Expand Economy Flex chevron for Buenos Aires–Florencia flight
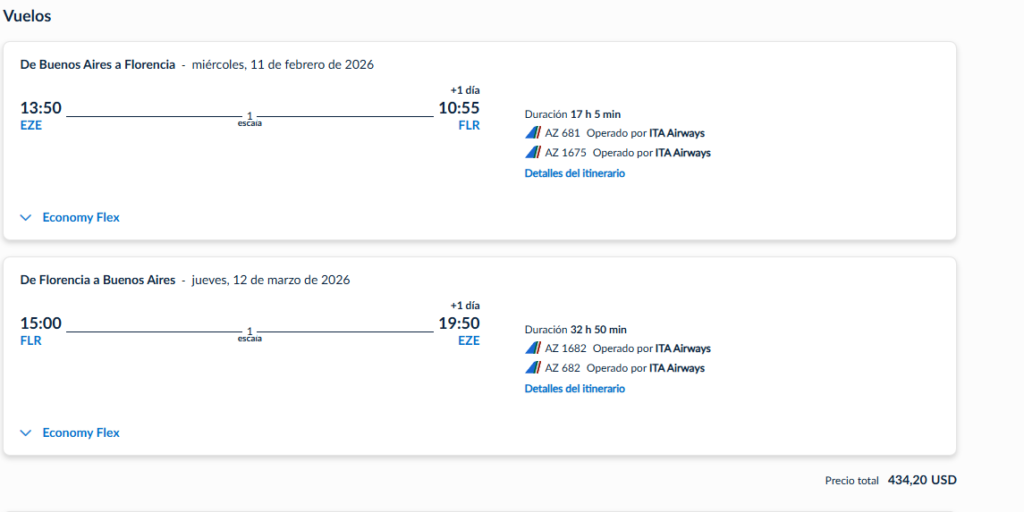The height and width of the screenshot is (512, 1024). [x=26, y=217]
